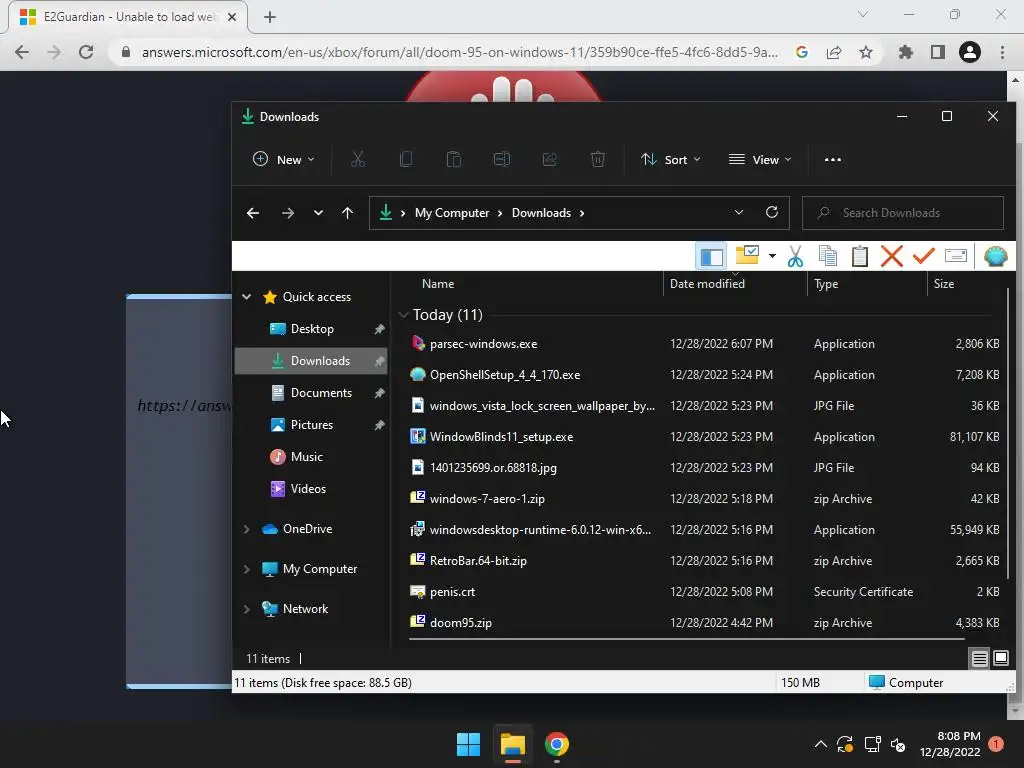Click the Rename icon in Explorer command bar
The height and width of the screenshot is (768, 1024).
pyautogui.click(x=502, y=159)
